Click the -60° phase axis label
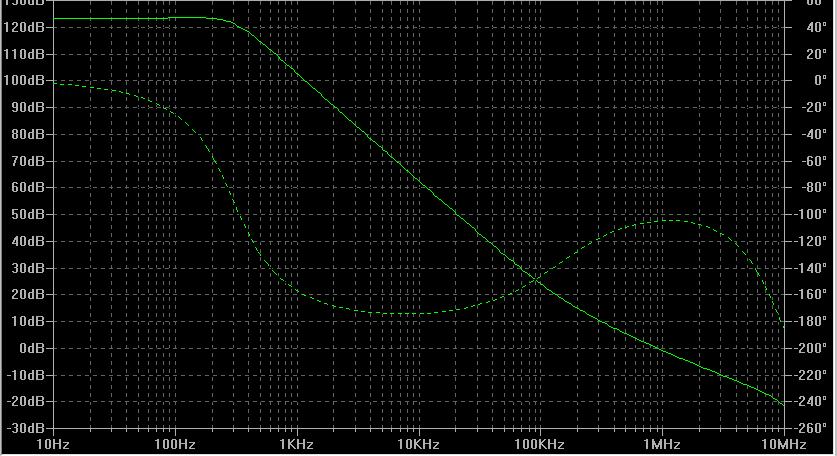Image resolution: width=837 pixels, height=456 pixels. coord(814,161)
